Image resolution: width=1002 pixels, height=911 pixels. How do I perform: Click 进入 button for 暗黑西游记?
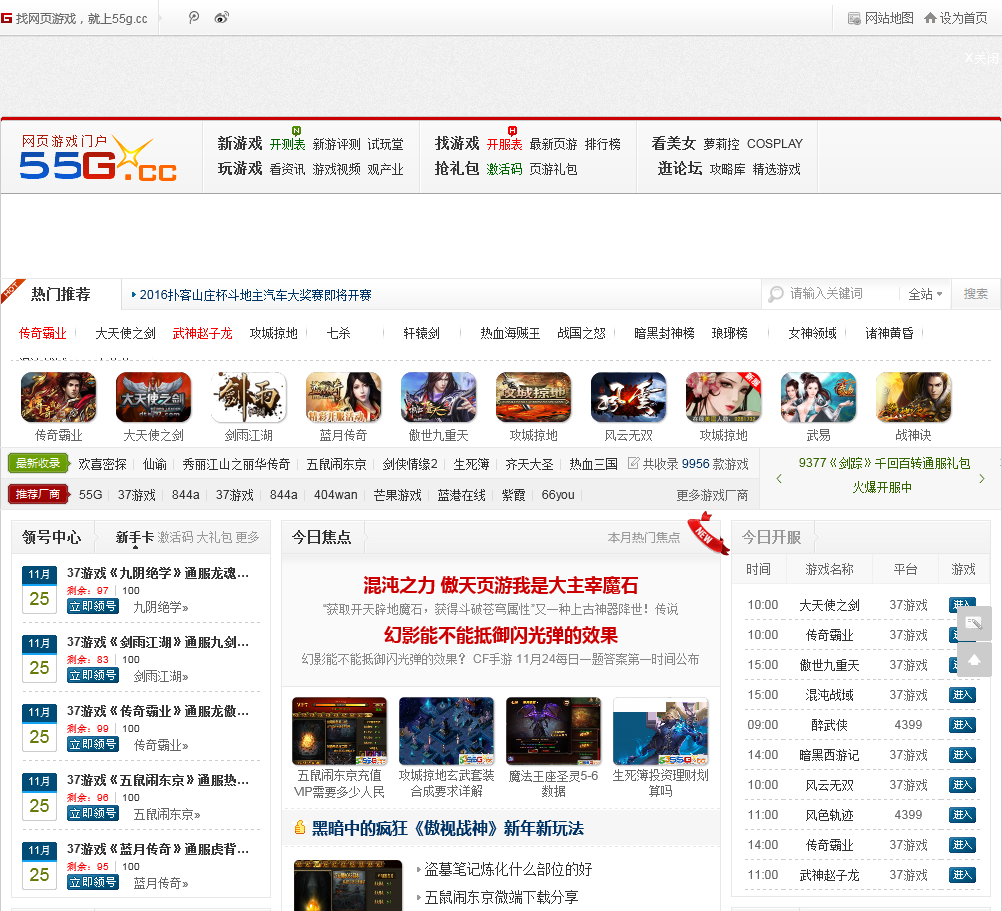coord(962,755)
